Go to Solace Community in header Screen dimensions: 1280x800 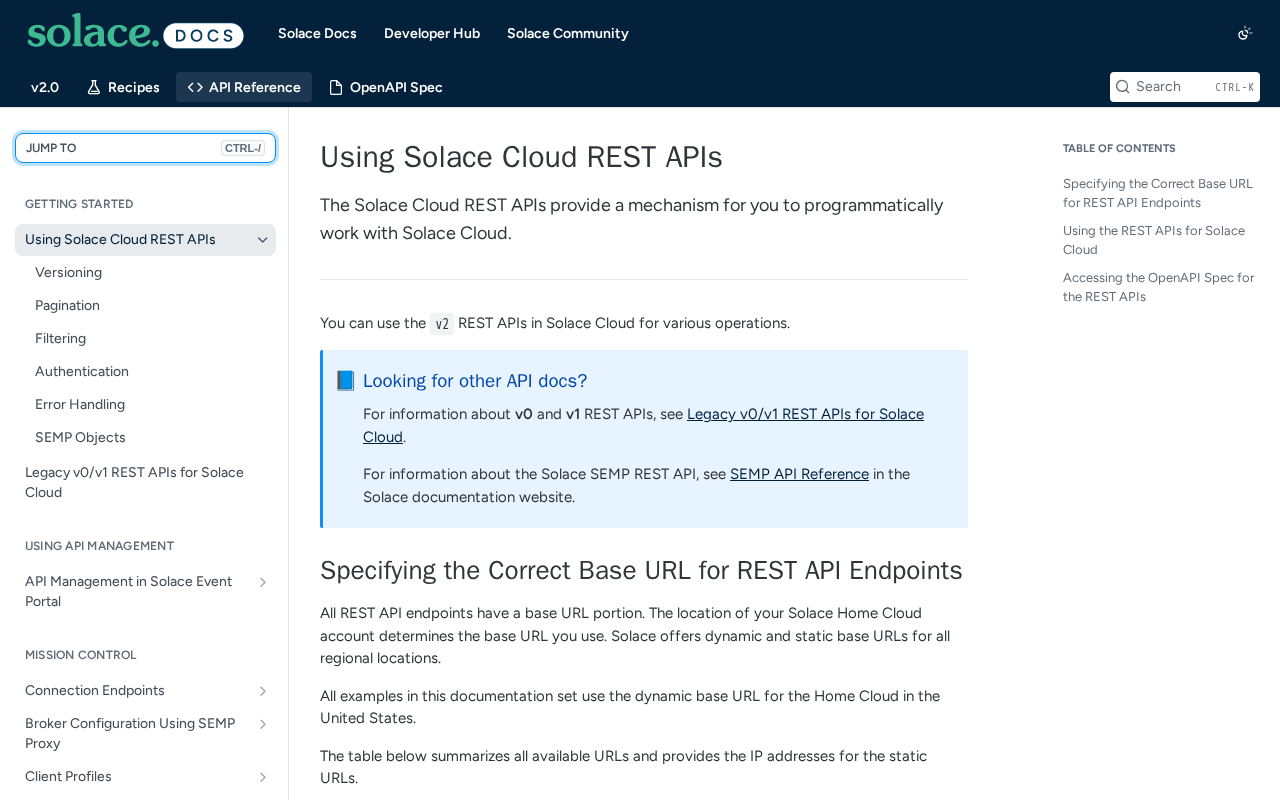tap(567, 33)
